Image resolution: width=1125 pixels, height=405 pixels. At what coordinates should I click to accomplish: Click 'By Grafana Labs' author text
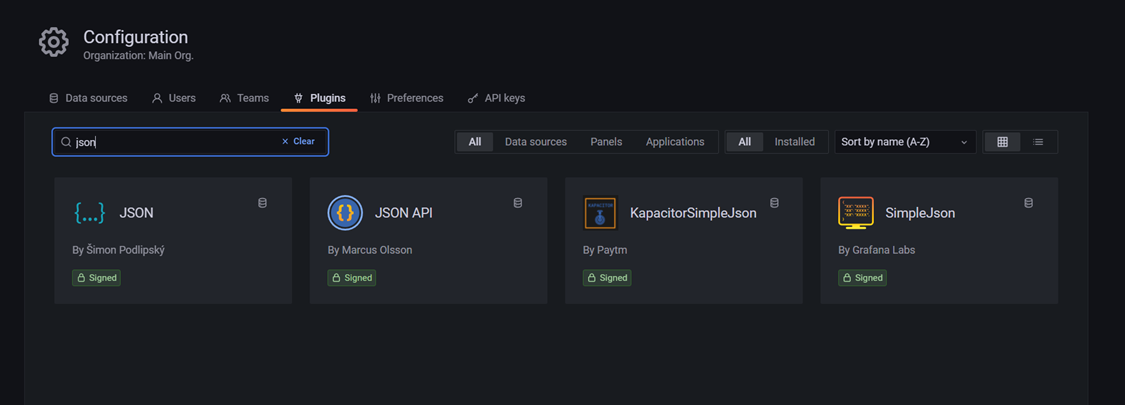[877, 251]
